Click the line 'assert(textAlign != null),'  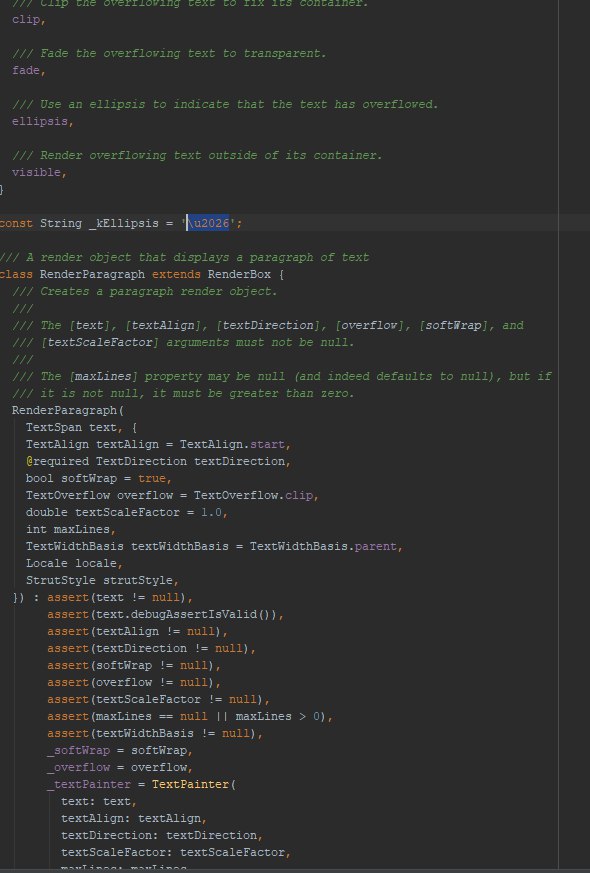coord(137,631)
